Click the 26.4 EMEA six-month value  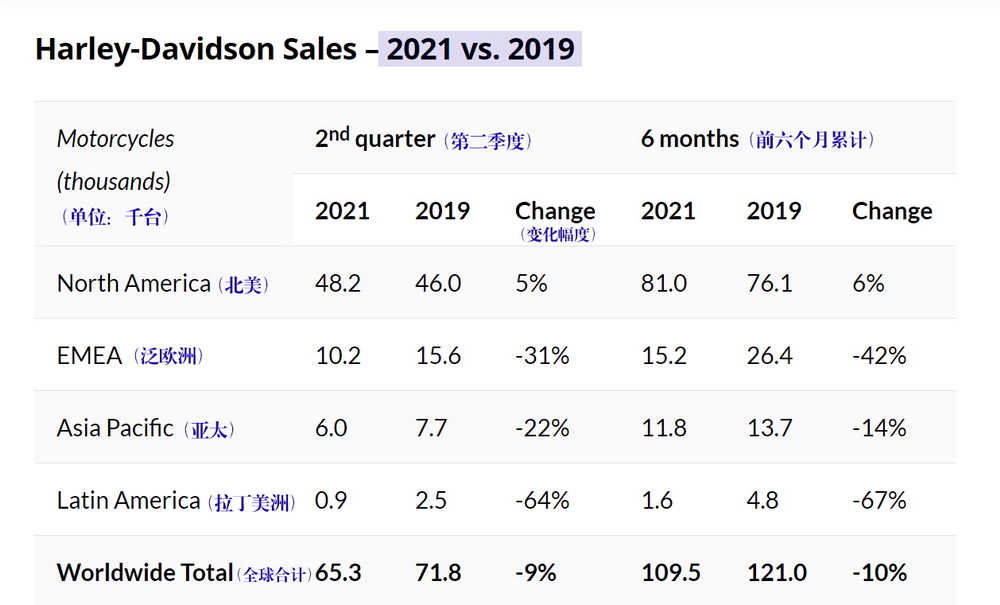[x=769, y=356]
